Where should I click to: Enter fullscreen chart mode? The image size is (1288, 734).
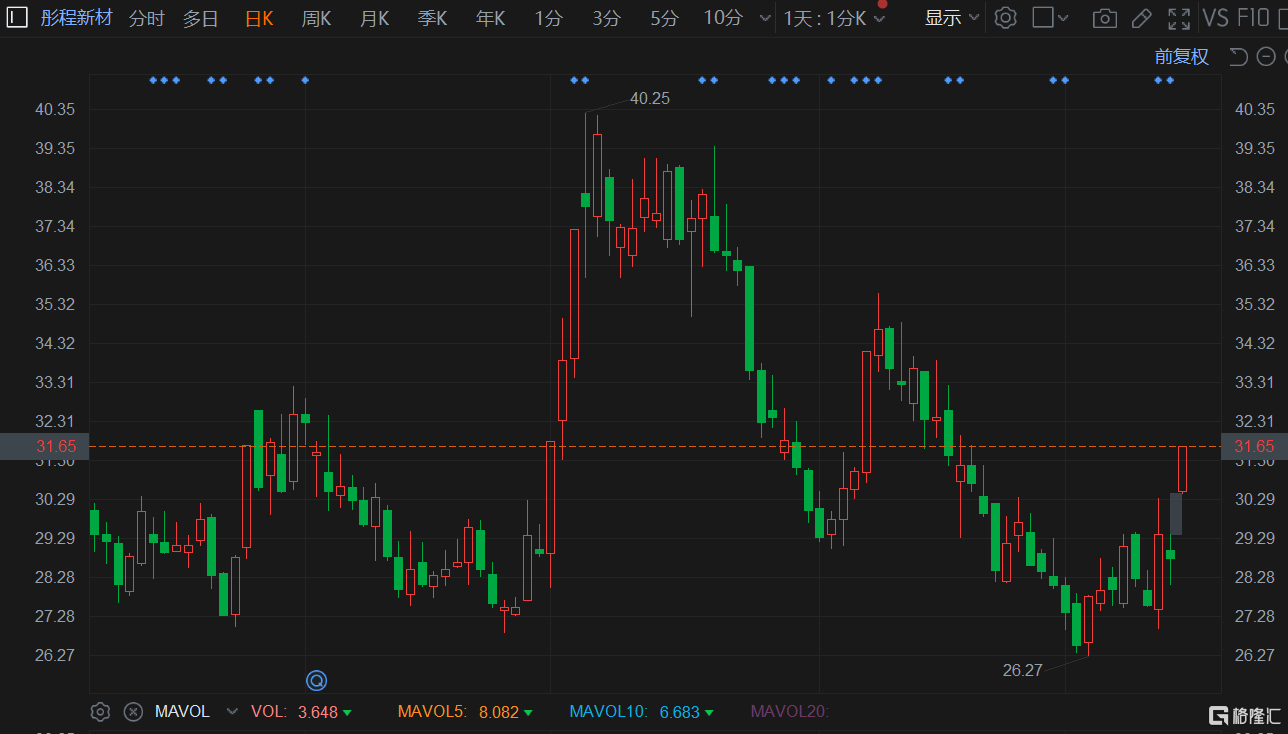(1179, 18)
